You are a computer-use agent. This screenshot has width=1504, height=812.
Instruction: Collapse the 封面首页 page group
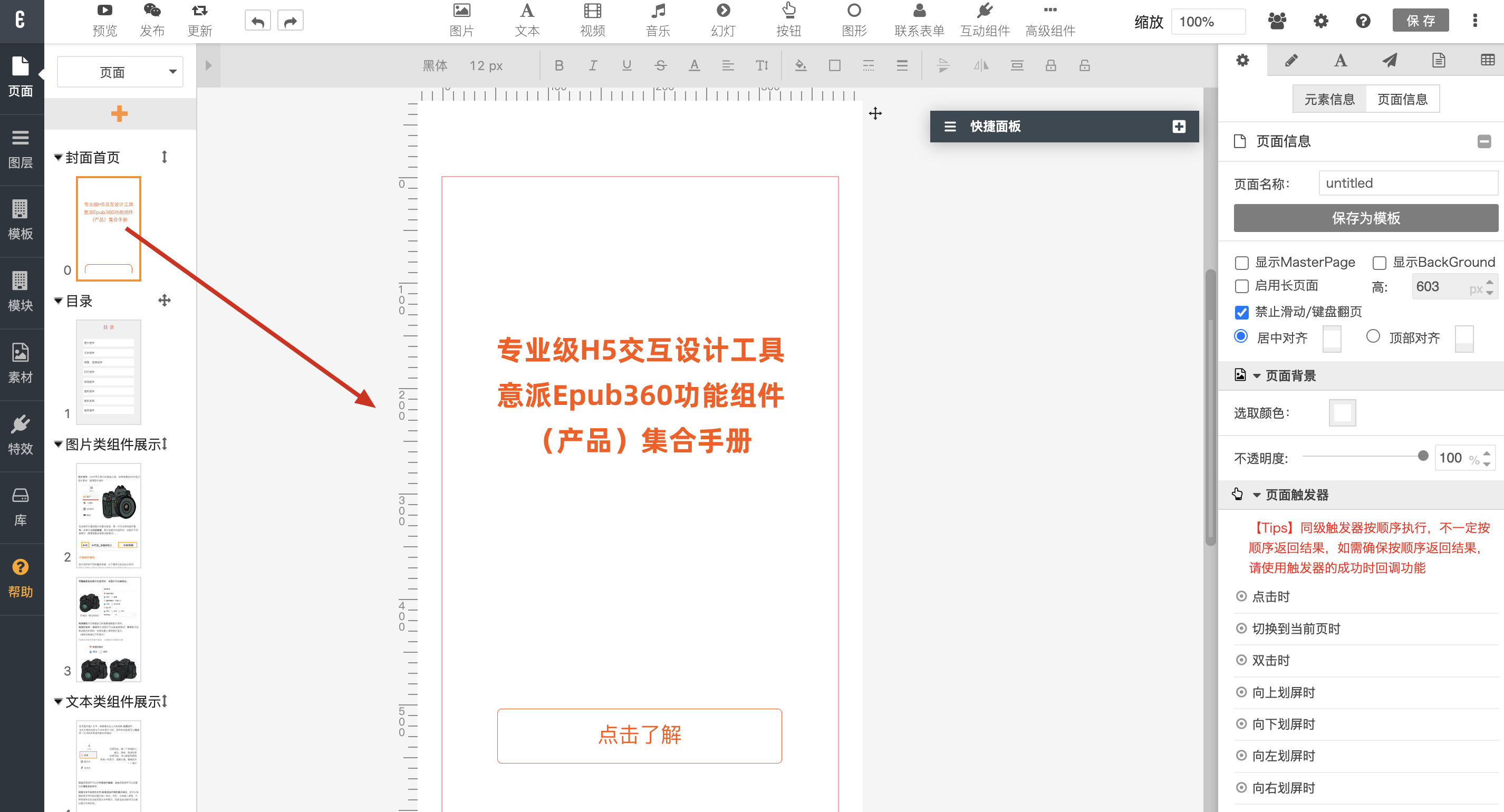[x=59, y=157]
